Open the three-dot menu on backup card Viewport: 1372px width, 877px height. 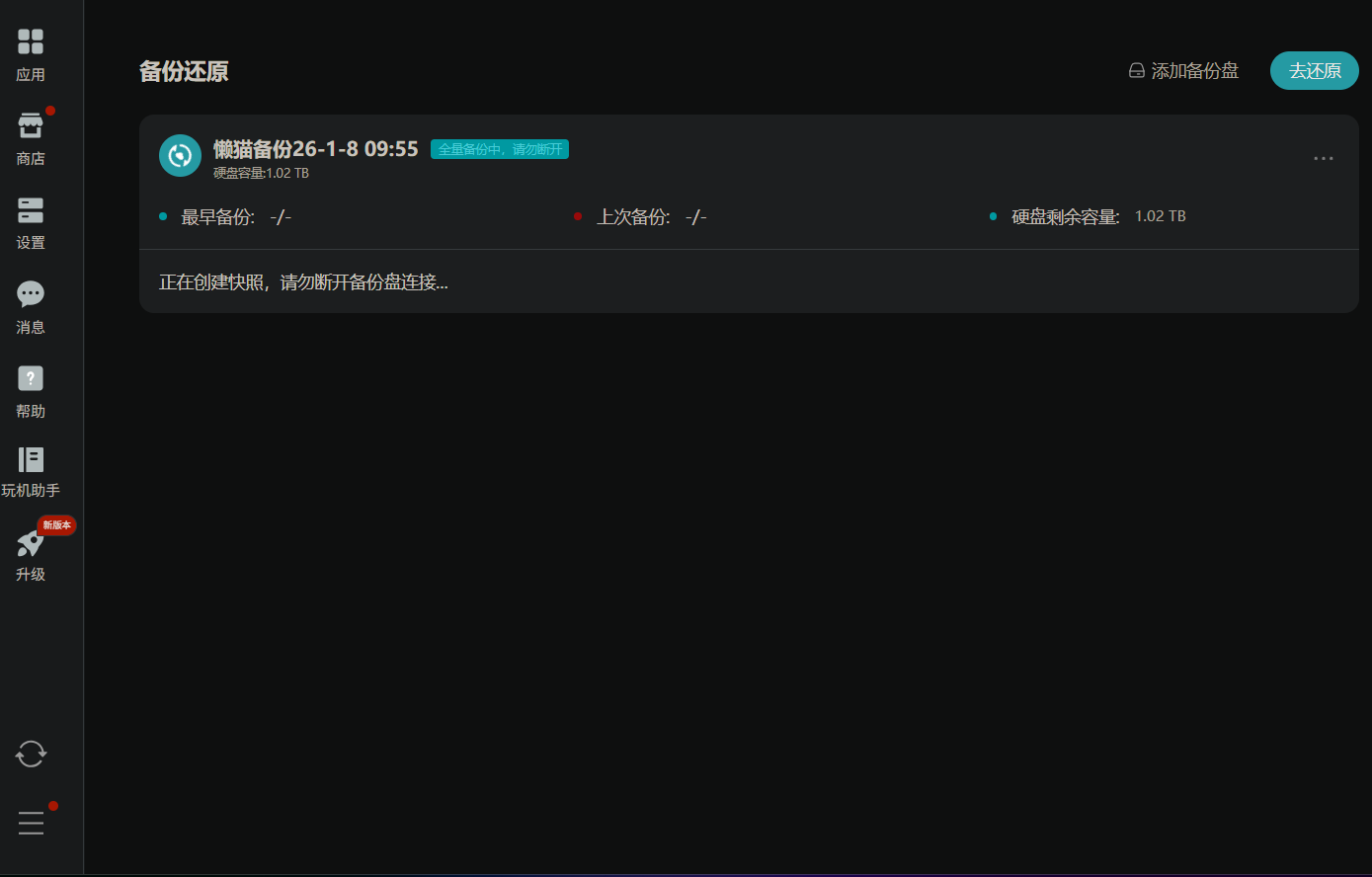(1324, 158)
